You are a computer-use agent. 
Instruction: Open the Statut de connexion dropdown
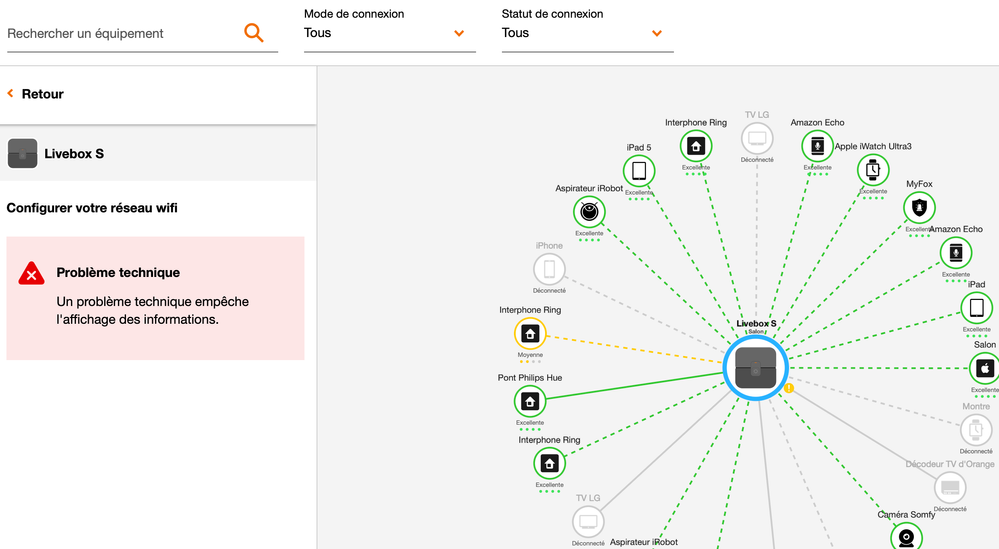(583, 33)
